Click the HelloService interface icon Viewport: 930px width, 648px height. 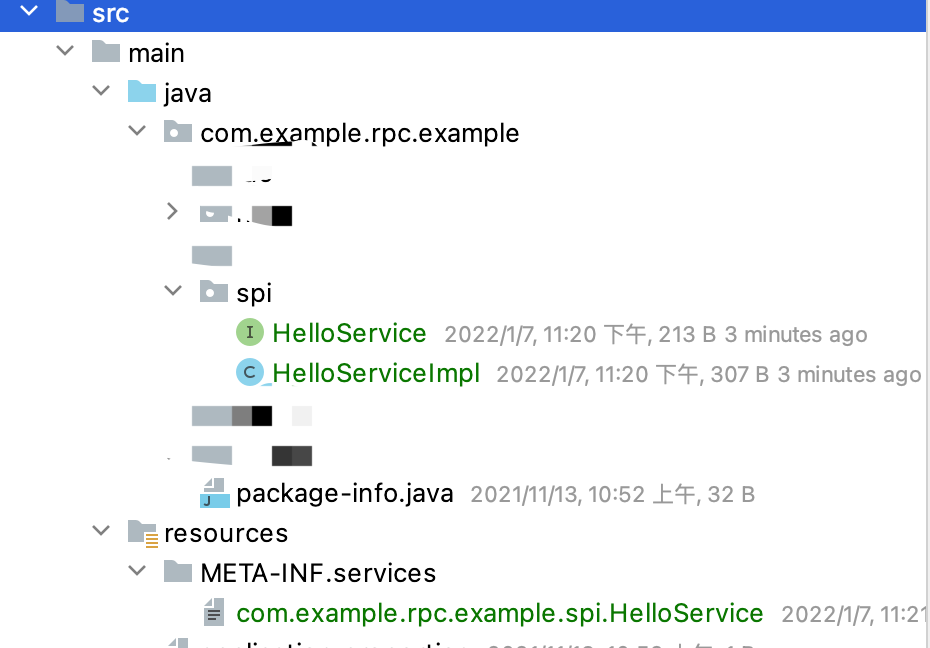(x=250, y=333)
